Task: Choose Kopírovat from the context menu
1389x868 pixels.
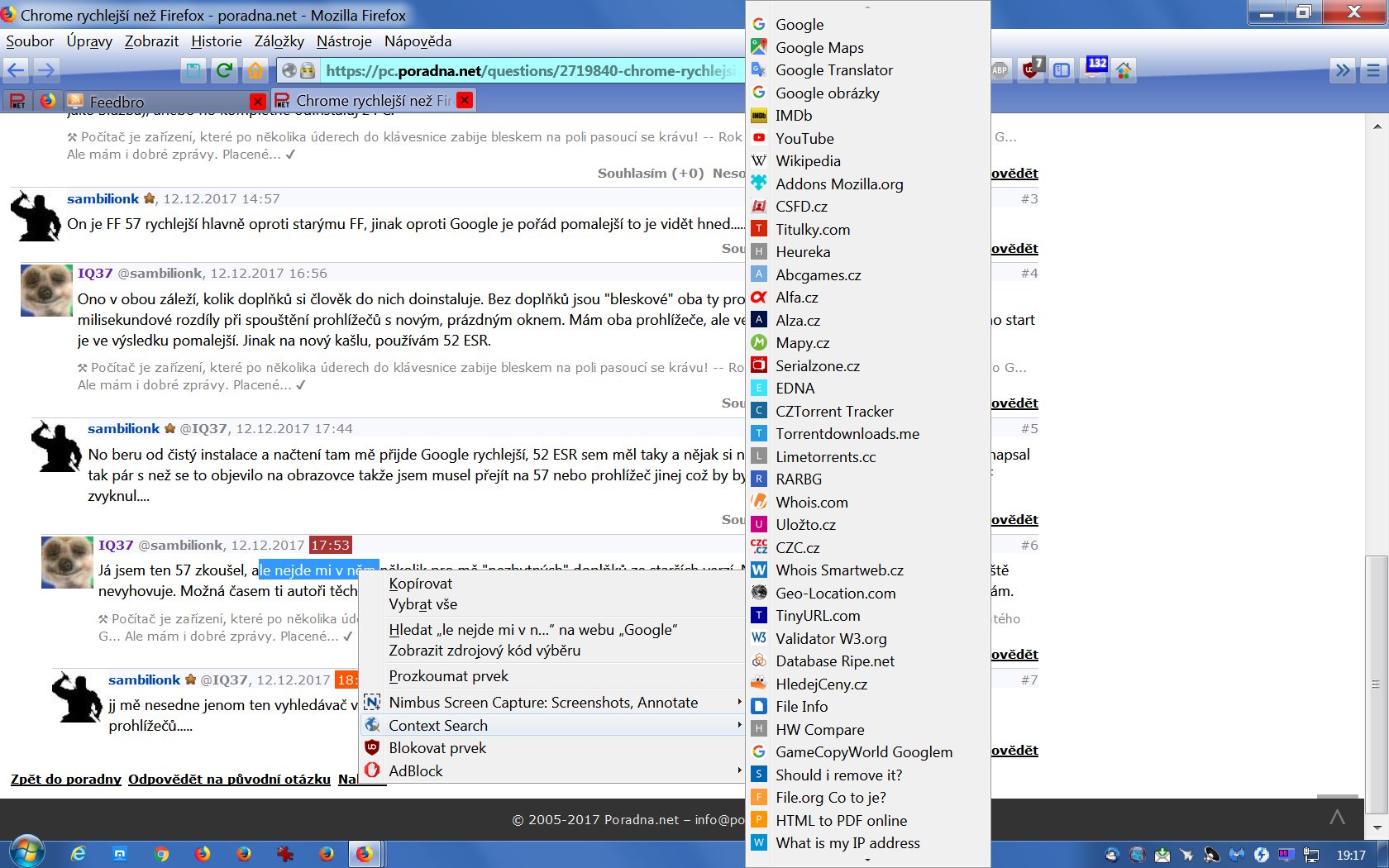Action: 552,584
